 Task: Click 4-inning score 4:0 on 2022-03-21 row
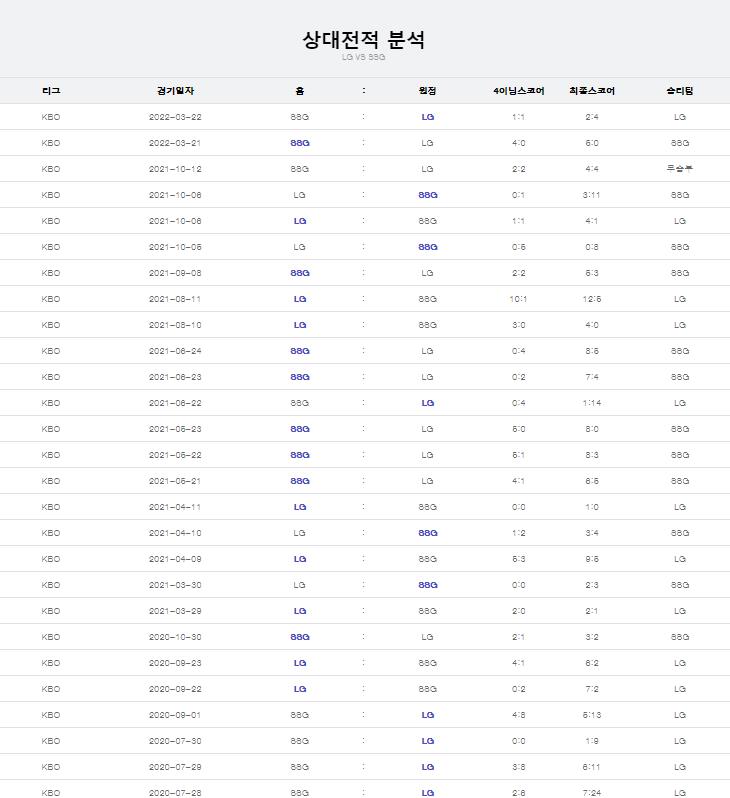pos(519,143)
